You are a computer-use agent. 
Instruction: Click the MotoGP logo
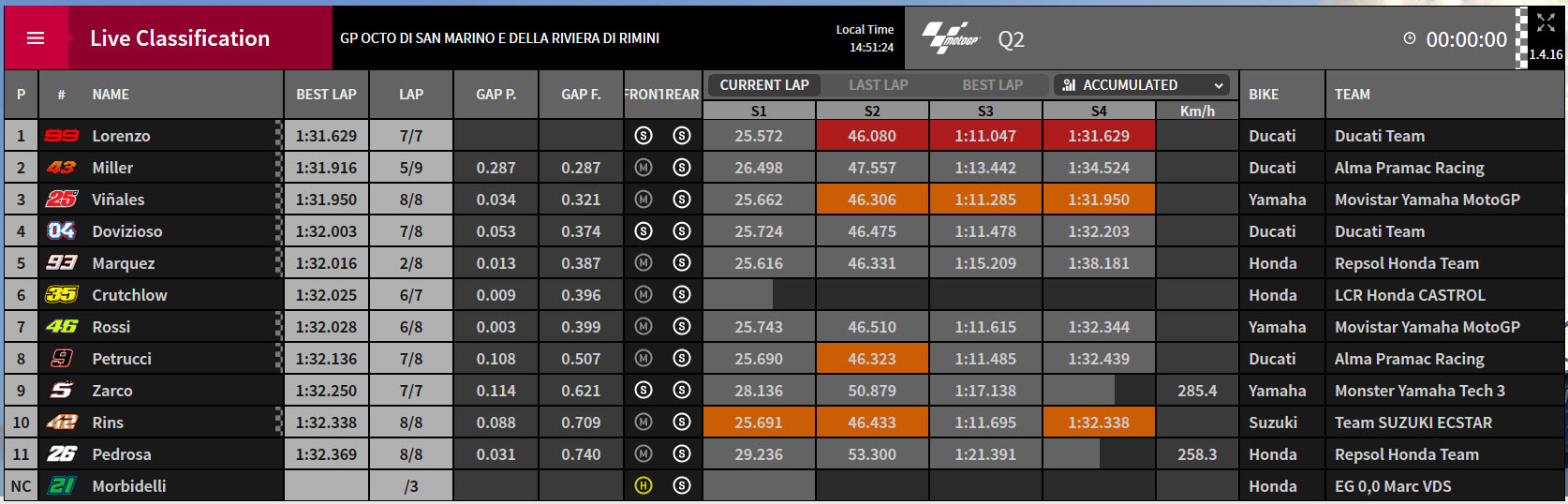pyautogui.click(x=950, y=37)
